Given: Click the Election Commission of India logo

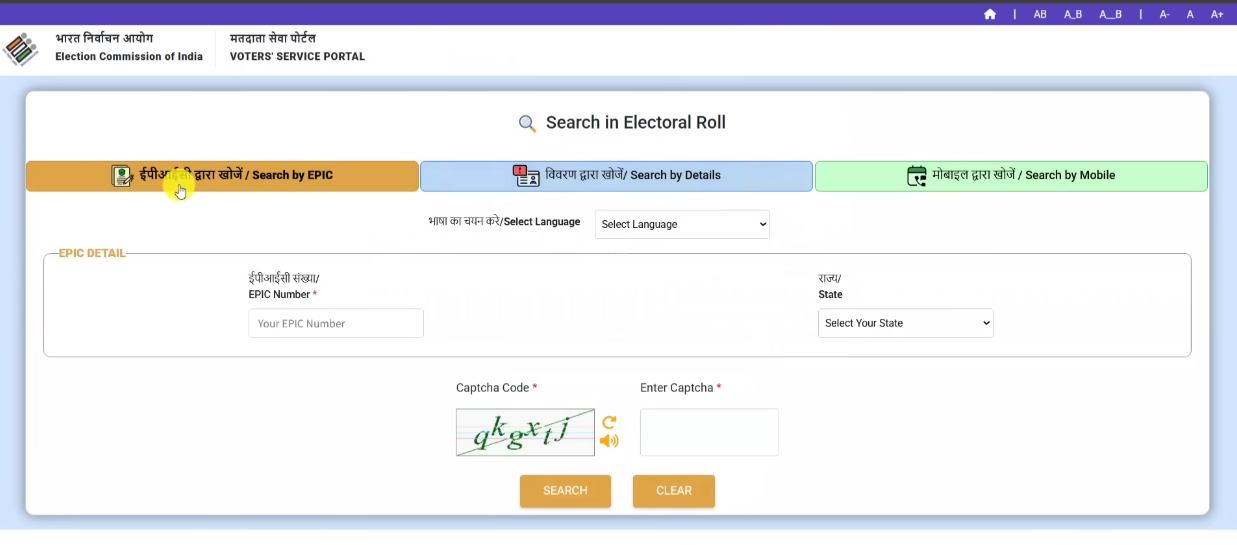Looking at the screenshot, I should [21, 49].
